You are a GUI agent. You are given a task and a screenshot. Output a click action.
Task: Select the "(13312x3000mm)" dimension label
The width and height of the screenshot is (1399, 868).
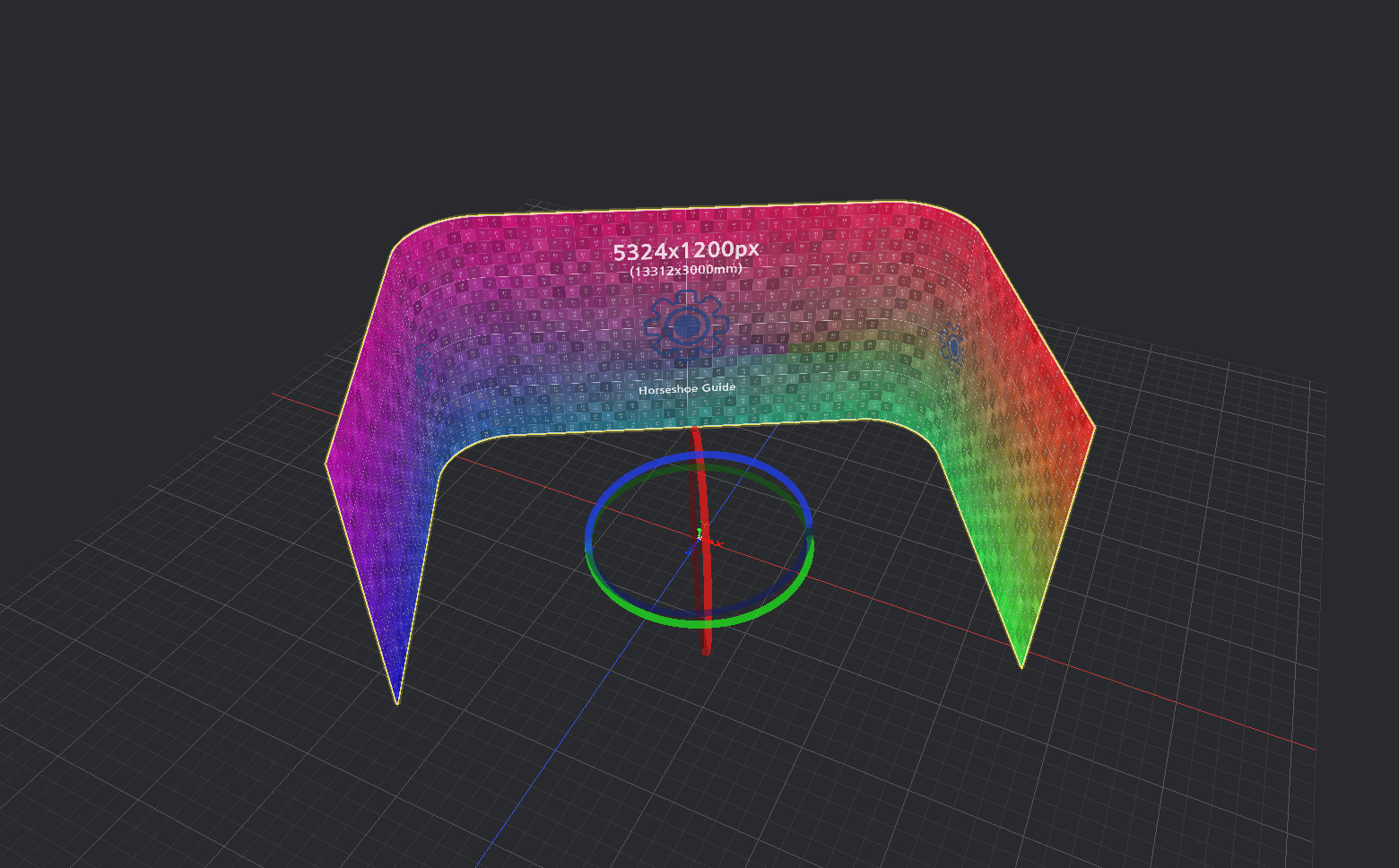click(x=686, y=270)
